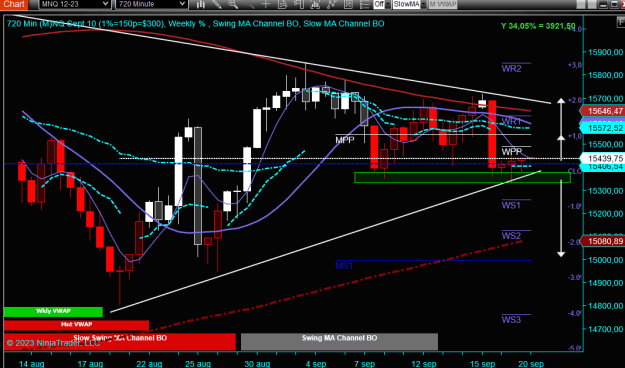The width and height of the screenshot is (625, 368).
Task: Expand the MNQ 12-23 instrument dropdown
Action: pyautogui.click(x=106, y=4)
